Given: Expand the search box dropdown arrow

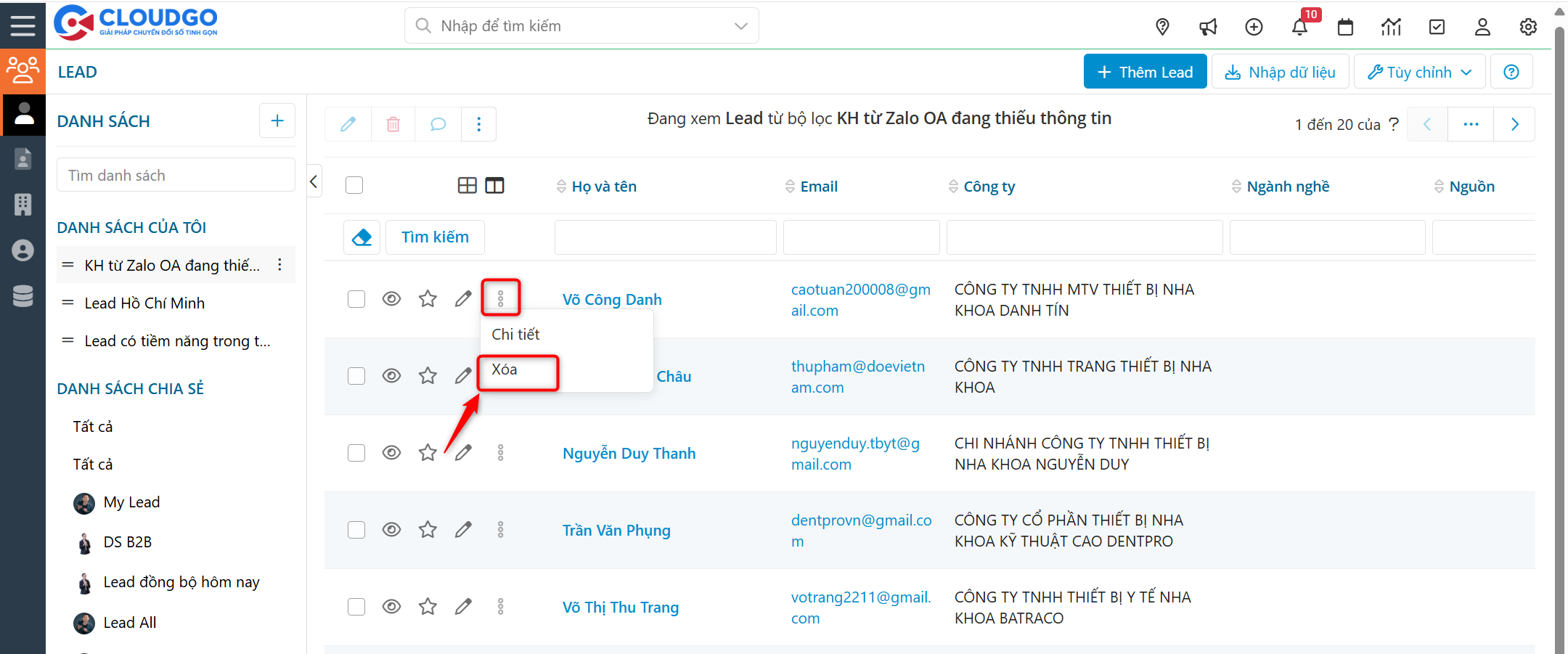Looking at the screenshot, I should pyautogui.click(x=740, y=26).
